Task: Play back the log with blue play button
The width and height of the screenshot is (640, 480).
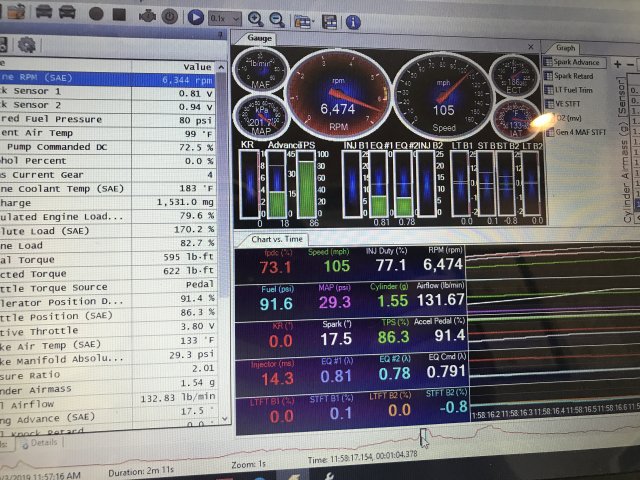Action: point(196,18)
